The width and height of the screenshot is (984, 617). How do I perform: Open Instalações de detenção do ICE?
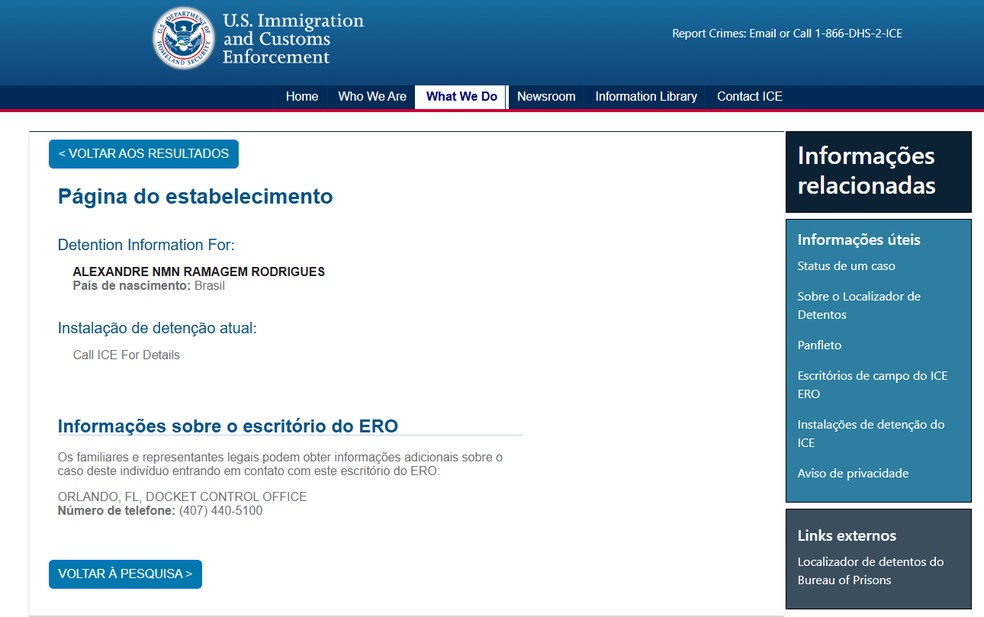click(870, 433)
